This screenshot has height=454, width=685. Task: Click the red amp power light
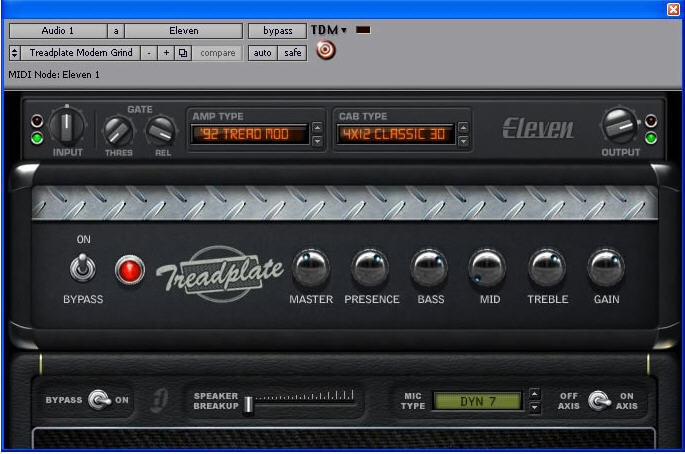130,270
